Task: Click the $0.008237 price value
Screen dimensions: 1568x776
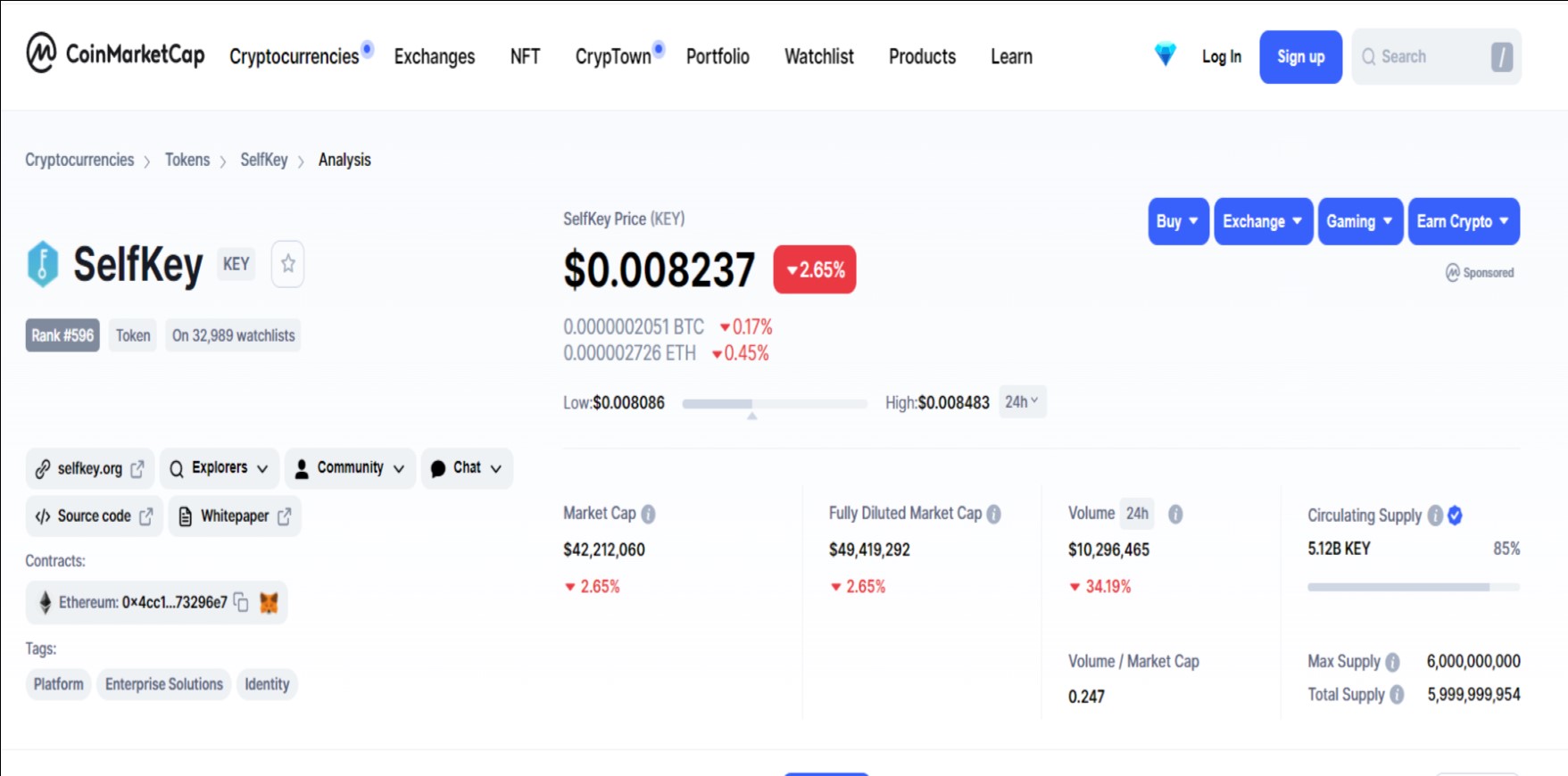Action: point(660,269)
